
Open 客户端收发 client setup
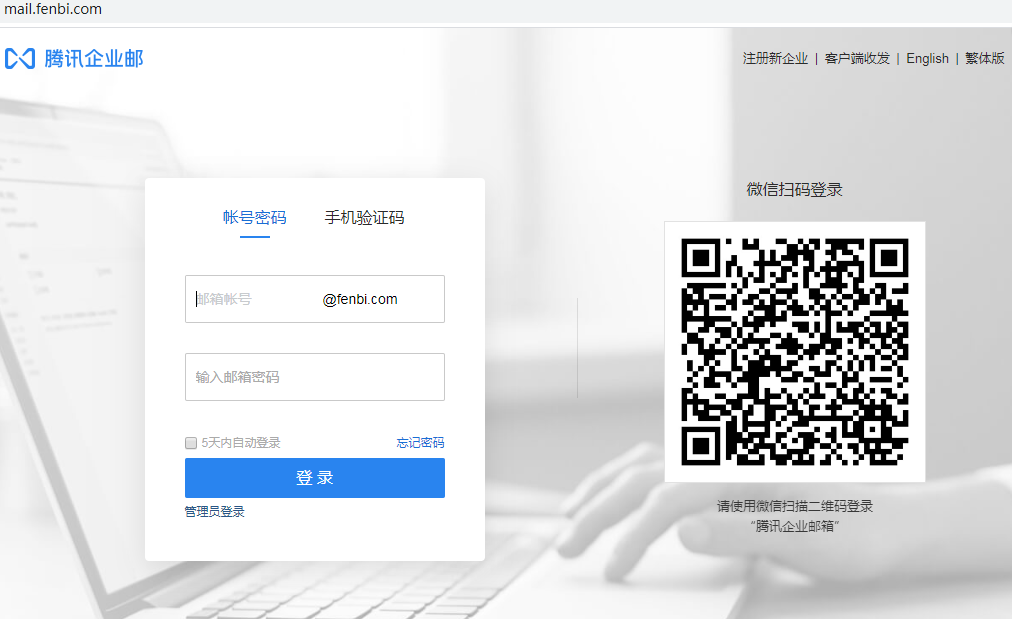pos(855,58)
